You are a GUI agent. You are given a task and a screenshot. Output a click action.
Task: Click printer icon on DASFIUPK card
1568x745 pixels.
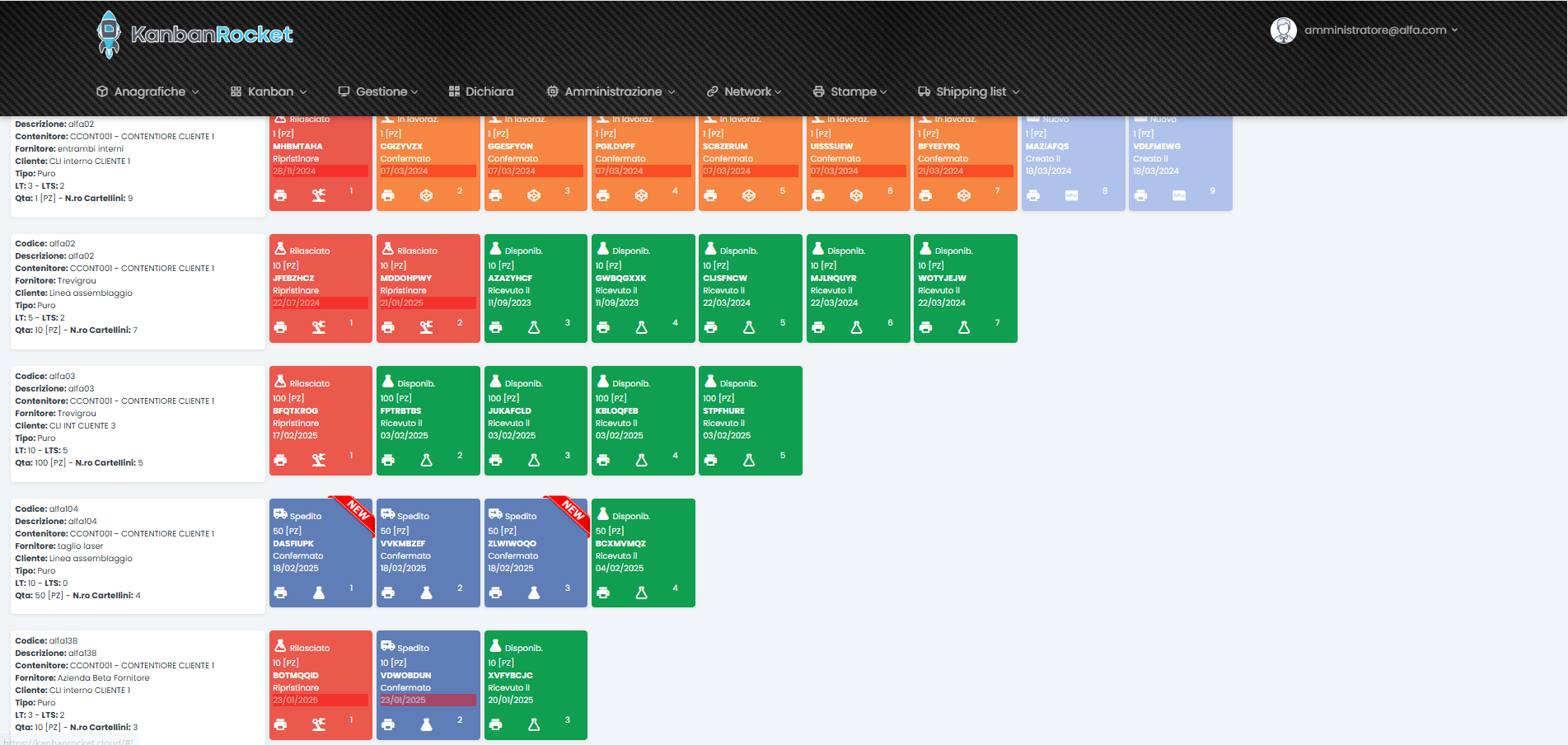280,593
